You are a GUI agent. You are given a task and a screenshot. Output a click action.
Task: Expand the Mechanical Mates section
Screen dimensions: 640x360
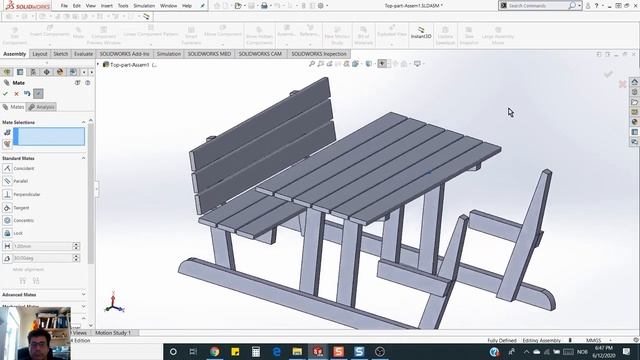click(83, 306)
